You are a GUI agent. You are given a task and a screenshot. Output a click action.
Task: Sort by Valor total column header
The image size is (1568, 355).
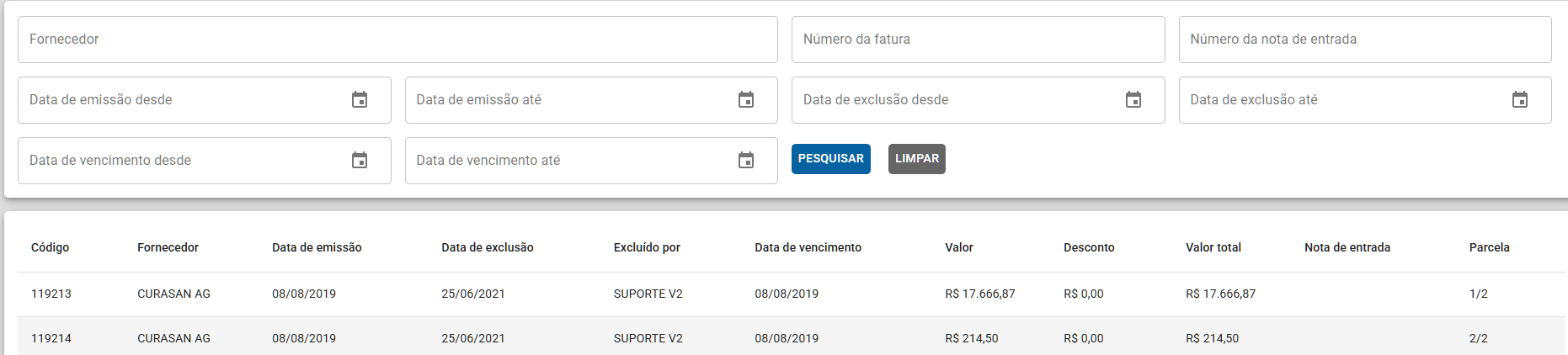coord(1213,247)
